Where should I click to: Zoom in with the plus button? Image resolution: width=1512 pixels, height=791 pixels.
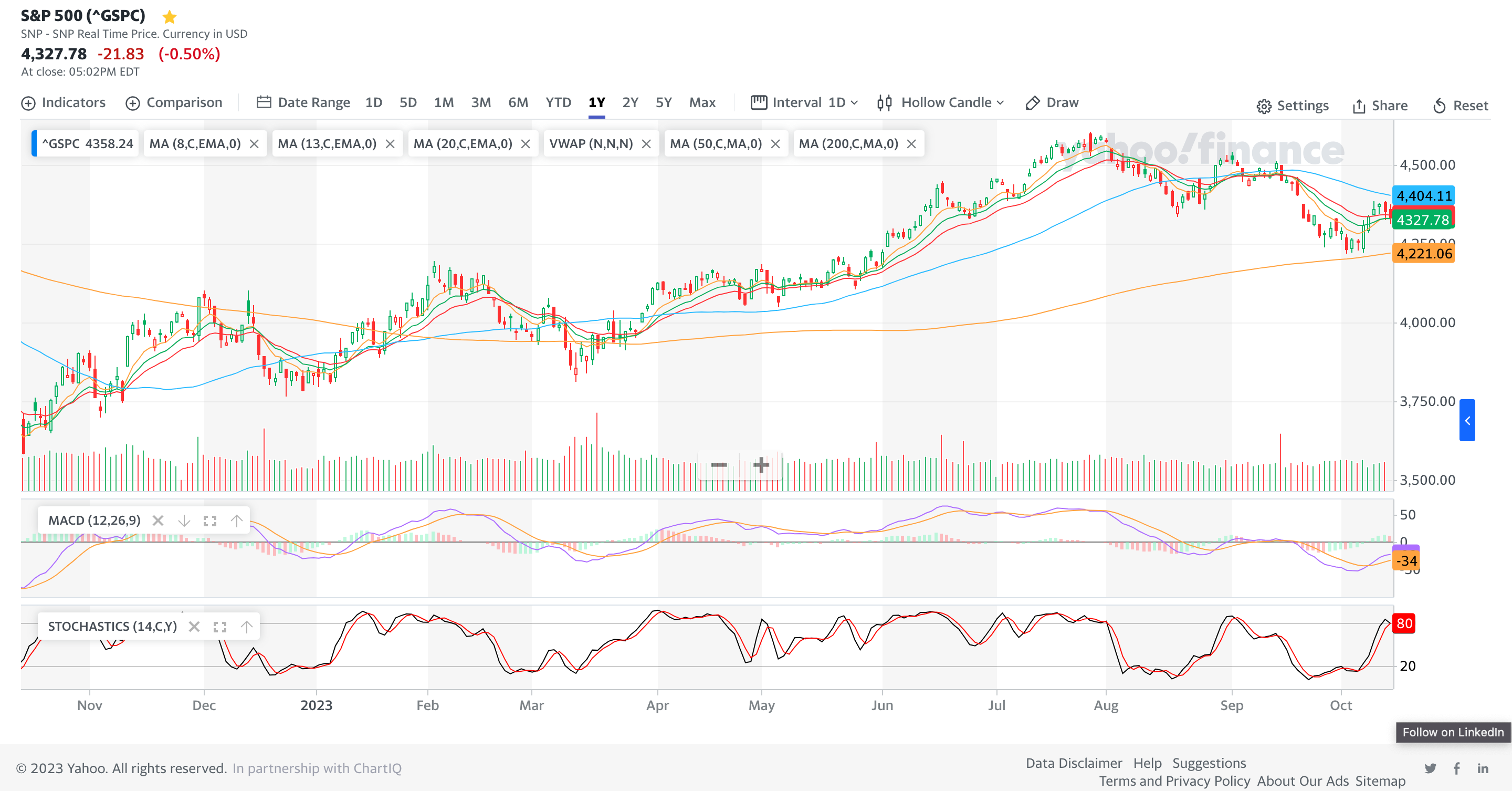761,465
